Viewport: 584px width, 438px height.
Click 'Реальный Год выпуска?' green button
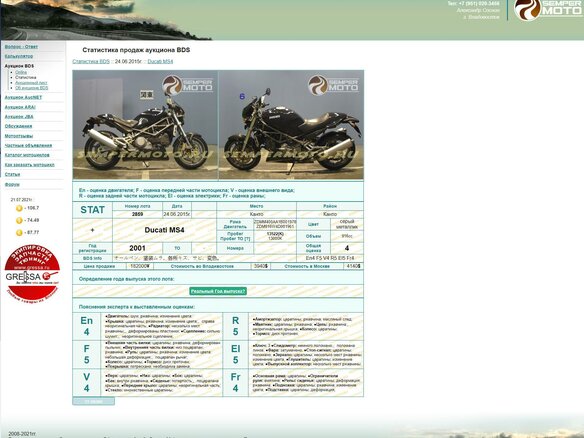point(218,291)
